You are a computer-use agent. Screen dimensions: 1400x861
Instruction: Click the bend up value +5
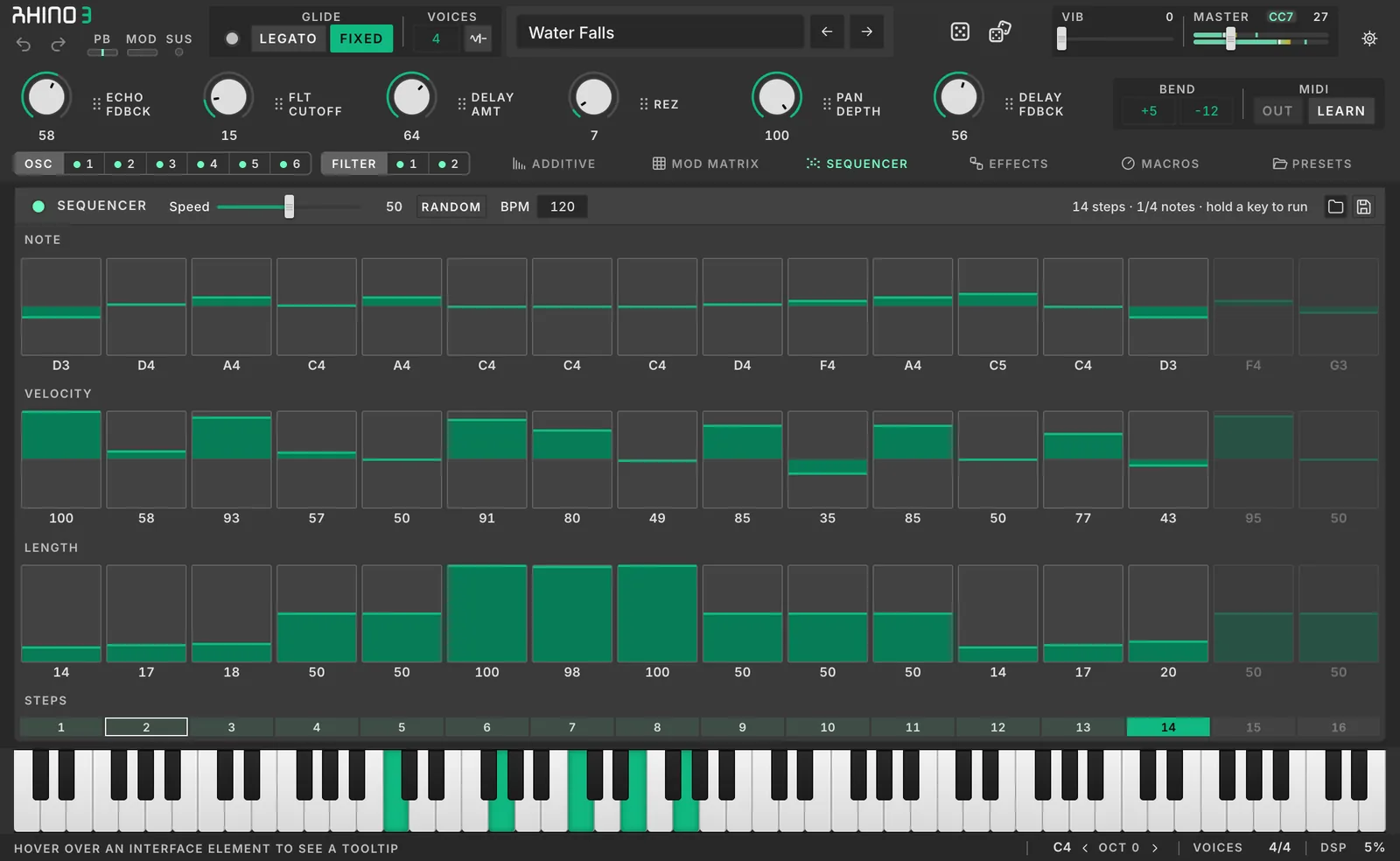[x=1149, y=111]
